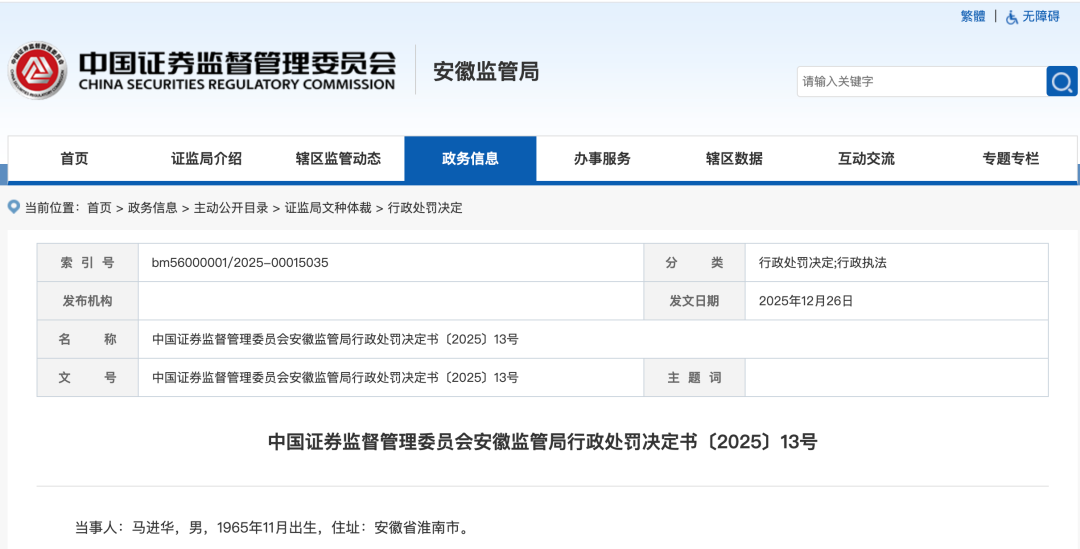Click the 当事人：马进华 paragraph

(x=273, y=529)
